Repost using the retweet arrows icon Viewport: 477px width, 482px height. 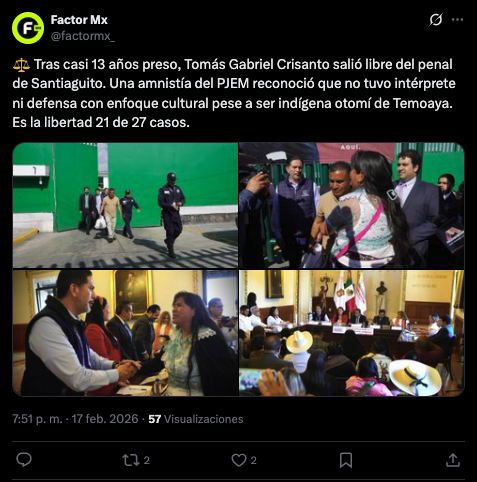click(x=131, y=460)
